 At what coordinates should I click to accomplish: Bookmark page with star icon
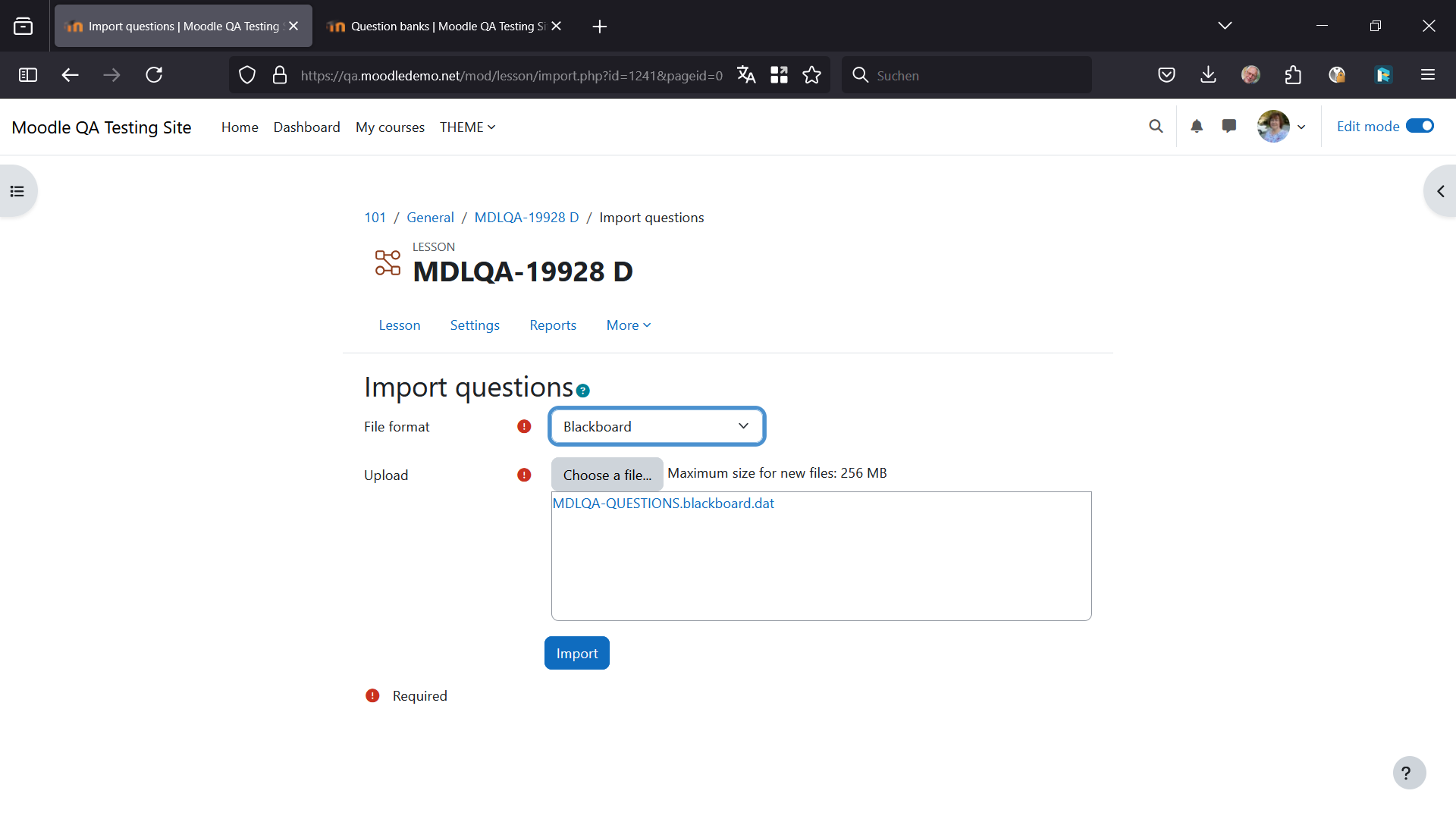coord(812,75)
